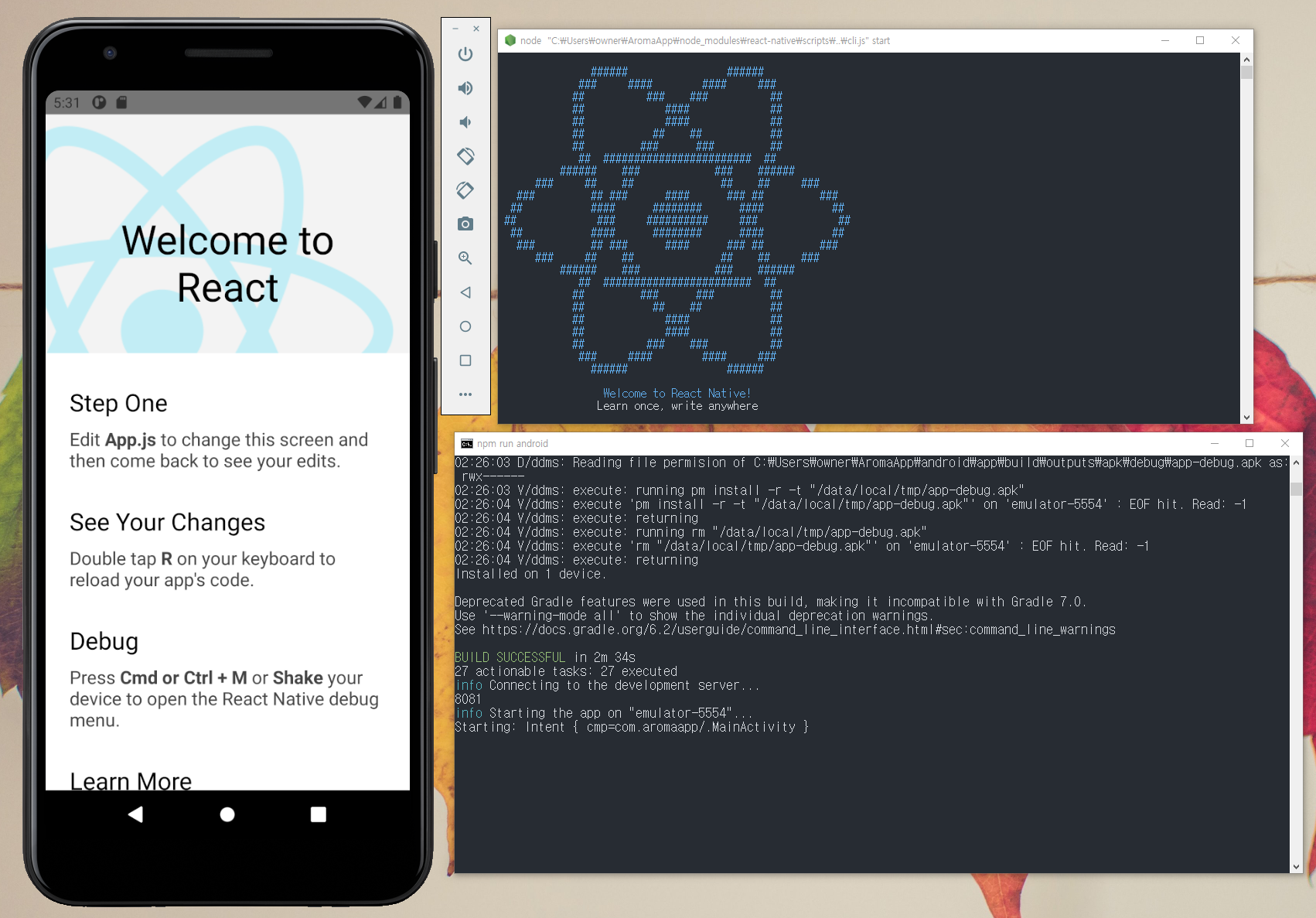Screen dimensions: 1316x918
Task: Click scroll up arrow in npm run android scrollbar
Action: click(1297, 462)
